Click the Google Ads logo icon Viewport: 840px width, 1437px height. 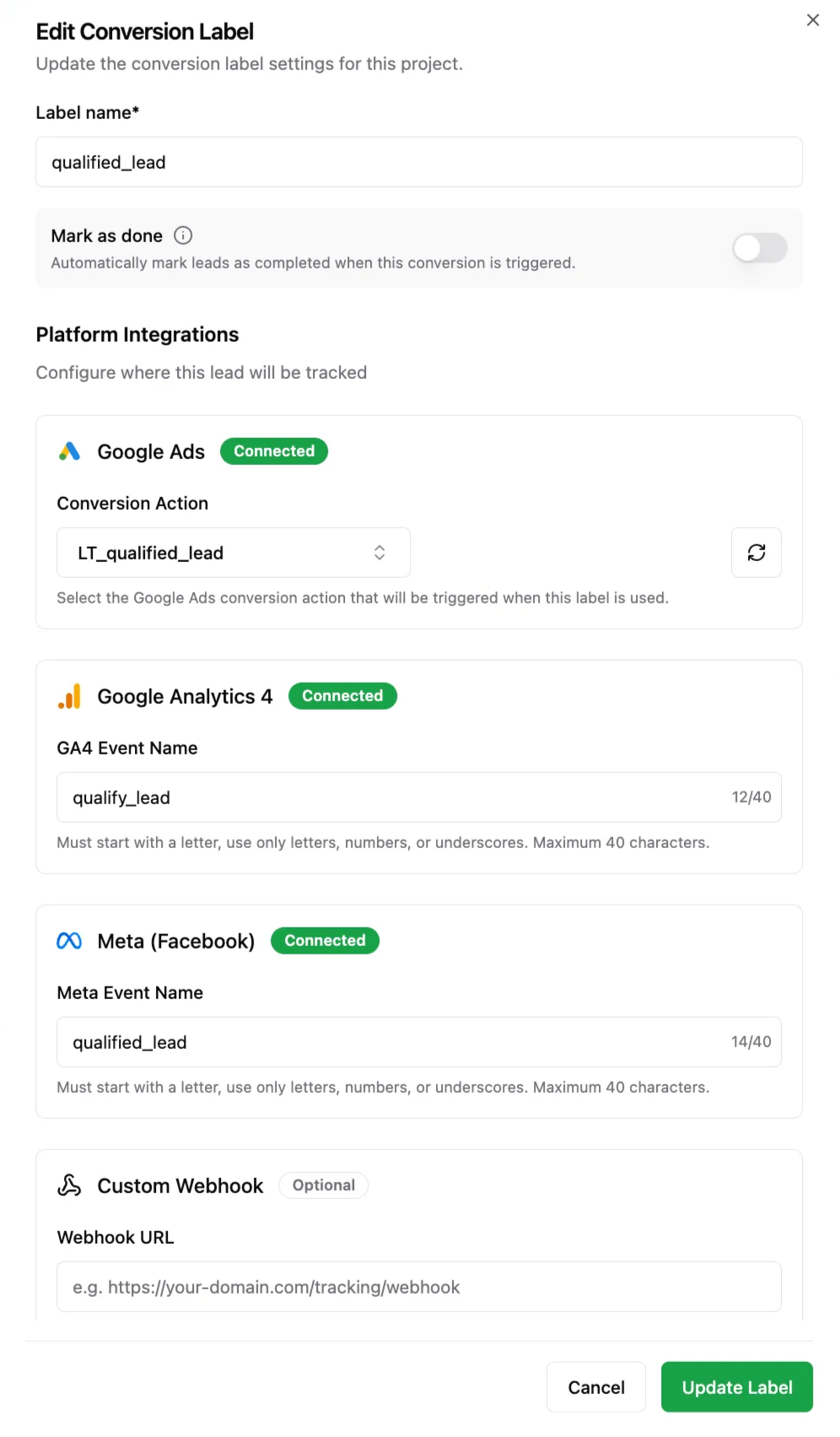click(70, 451)
